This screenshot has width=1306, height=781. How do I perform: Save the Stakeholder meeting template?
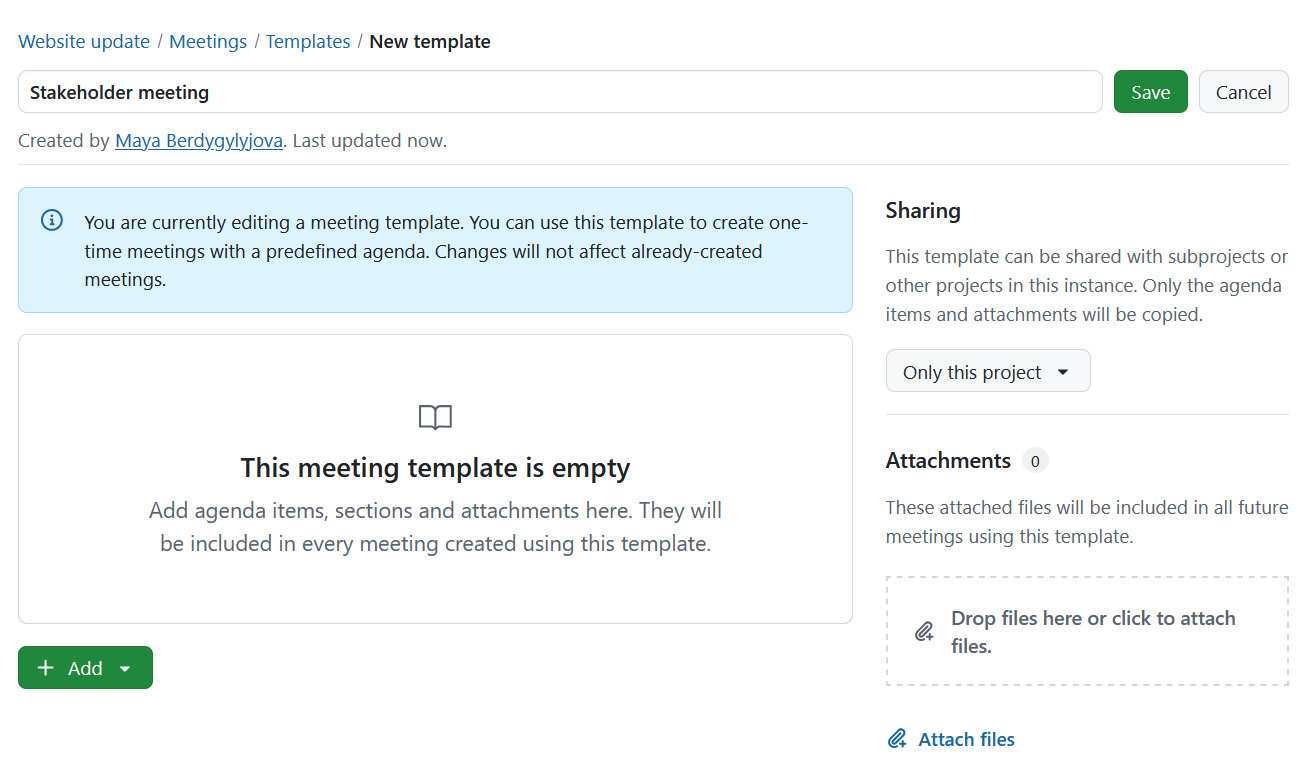(x=1150, y=91)
